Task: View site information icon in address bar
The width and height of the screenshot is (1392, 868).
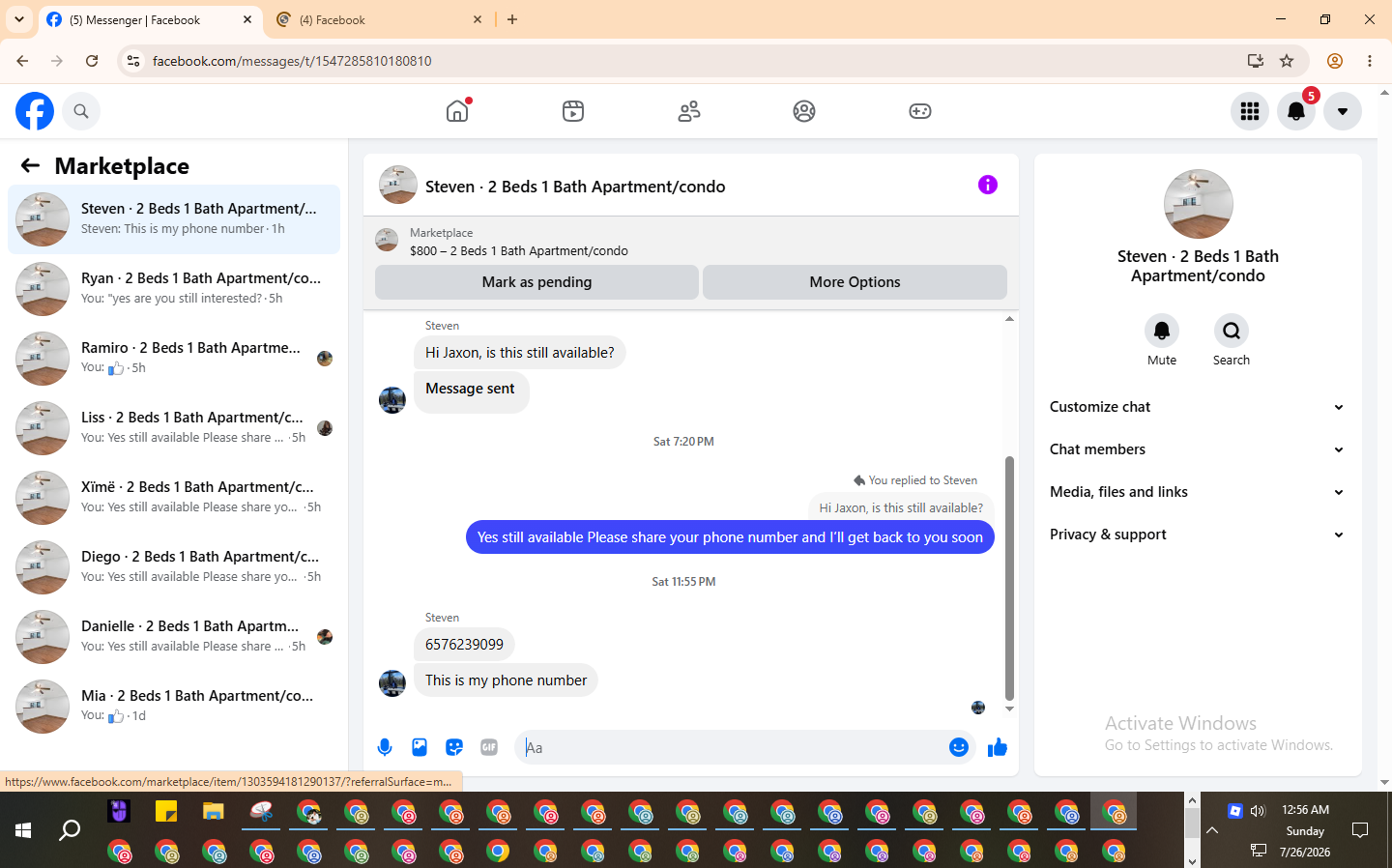Action: pyautogui.click(x=133, y=61)
